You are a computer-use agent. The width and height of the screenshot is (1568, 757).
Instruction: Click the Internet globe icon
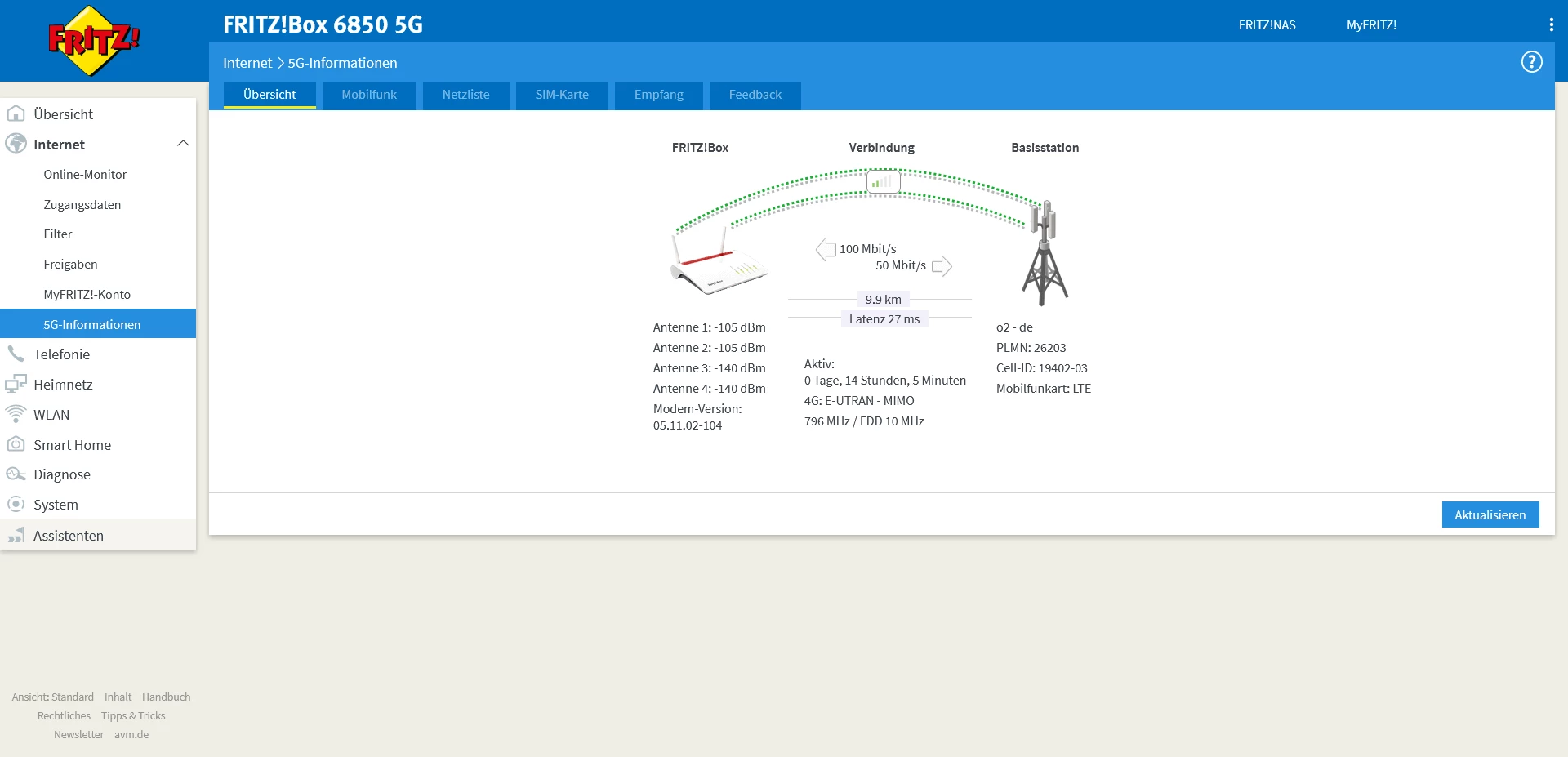pyautogui.click(x=16, y=144)
